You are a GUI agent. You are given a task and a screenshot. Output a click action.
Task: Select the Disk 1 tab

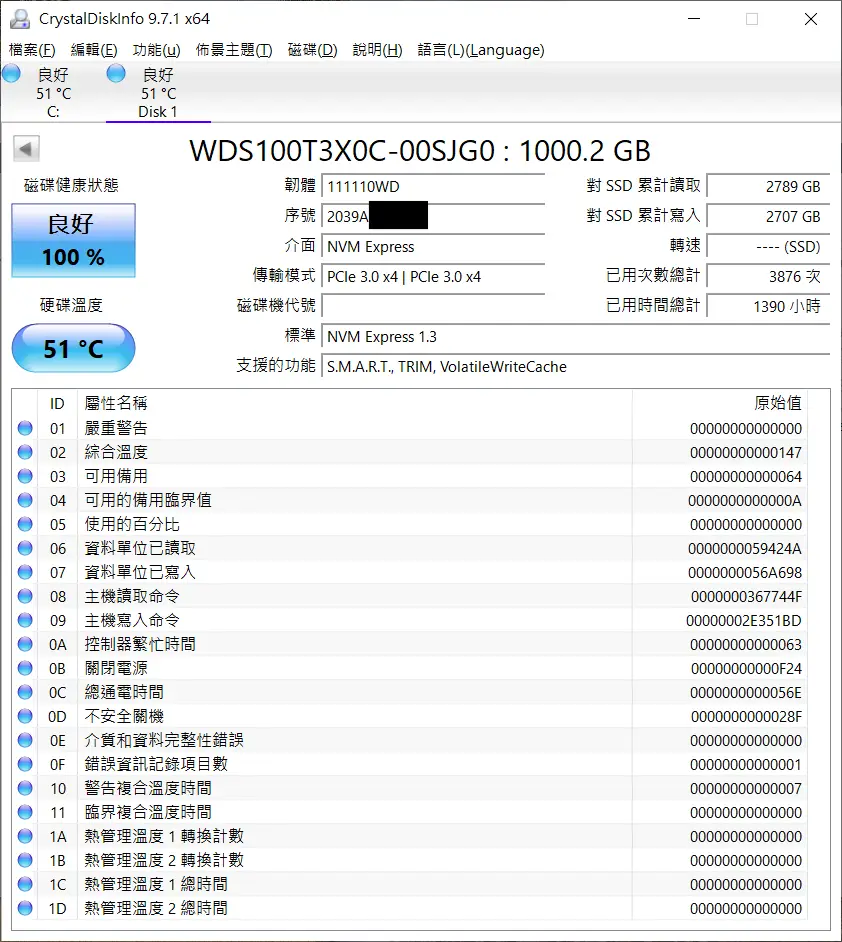158,93
